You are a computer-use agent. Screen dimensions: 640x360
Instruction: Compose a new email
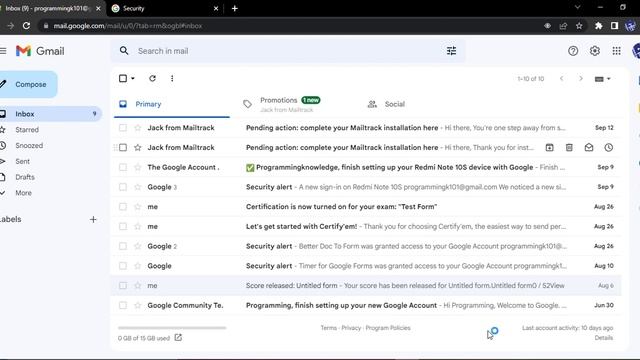pos(28,84)
